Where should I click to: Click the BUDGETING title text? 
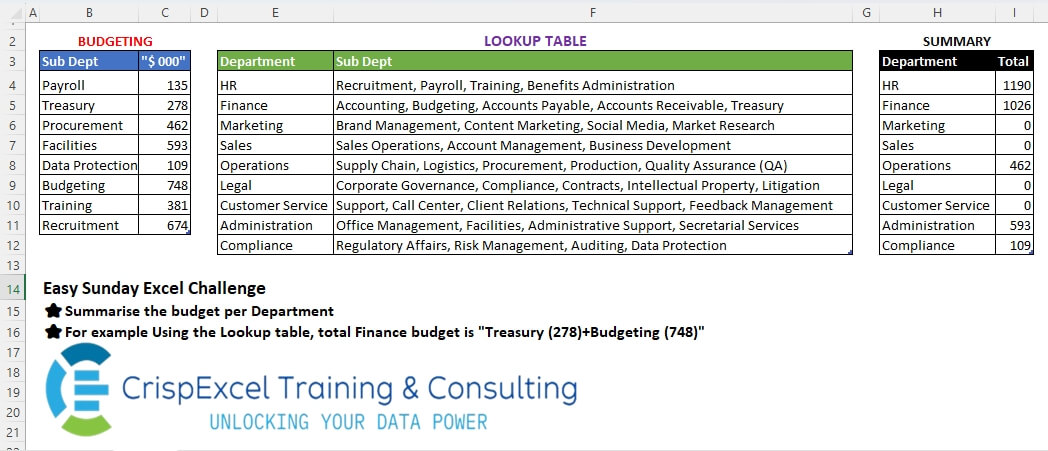point(115,41)
